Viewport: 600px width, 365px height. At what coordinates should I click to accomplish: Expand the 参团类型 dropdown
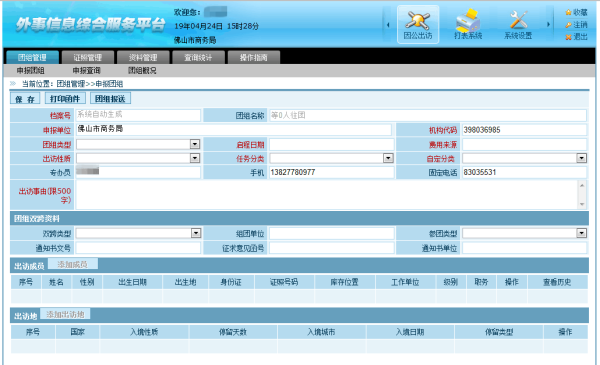click(x=581, y=233)
